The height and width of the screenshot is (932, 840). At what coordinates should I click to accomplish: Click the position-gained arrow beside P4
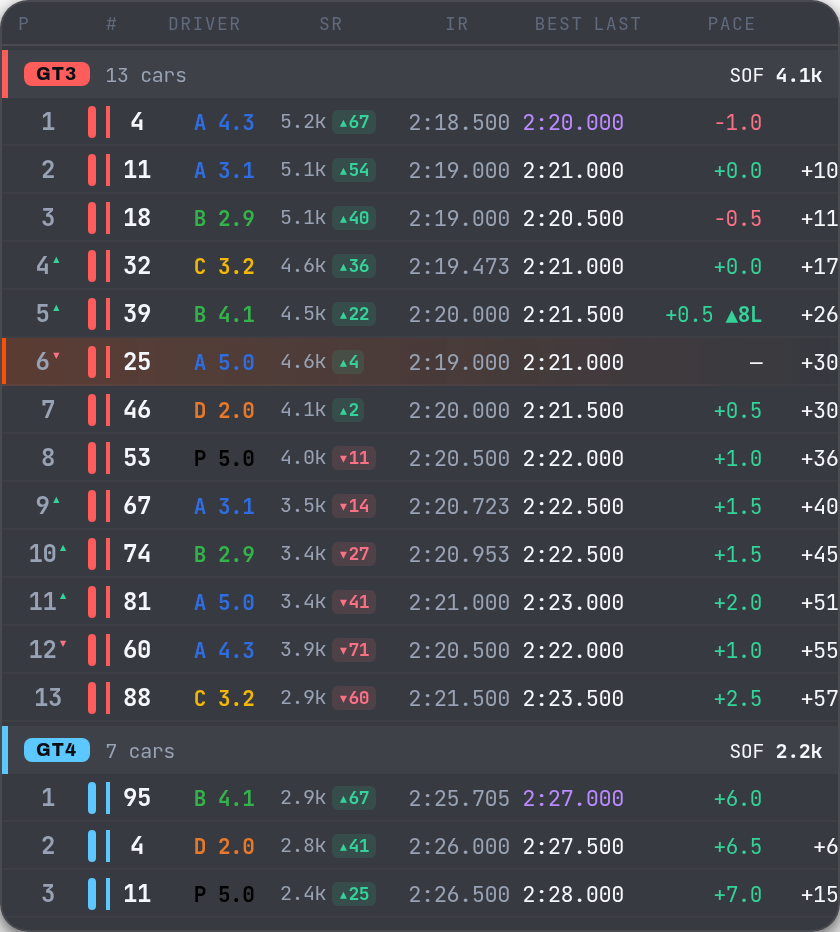(56, 260)
